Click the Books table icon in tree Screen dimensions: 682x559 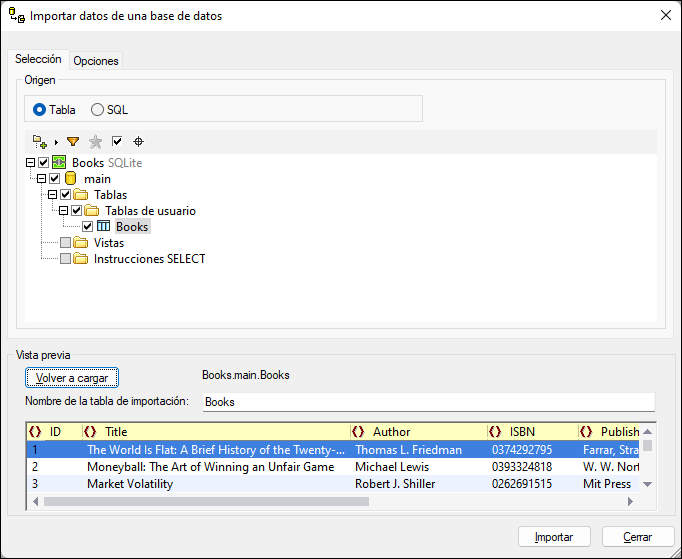103,227
